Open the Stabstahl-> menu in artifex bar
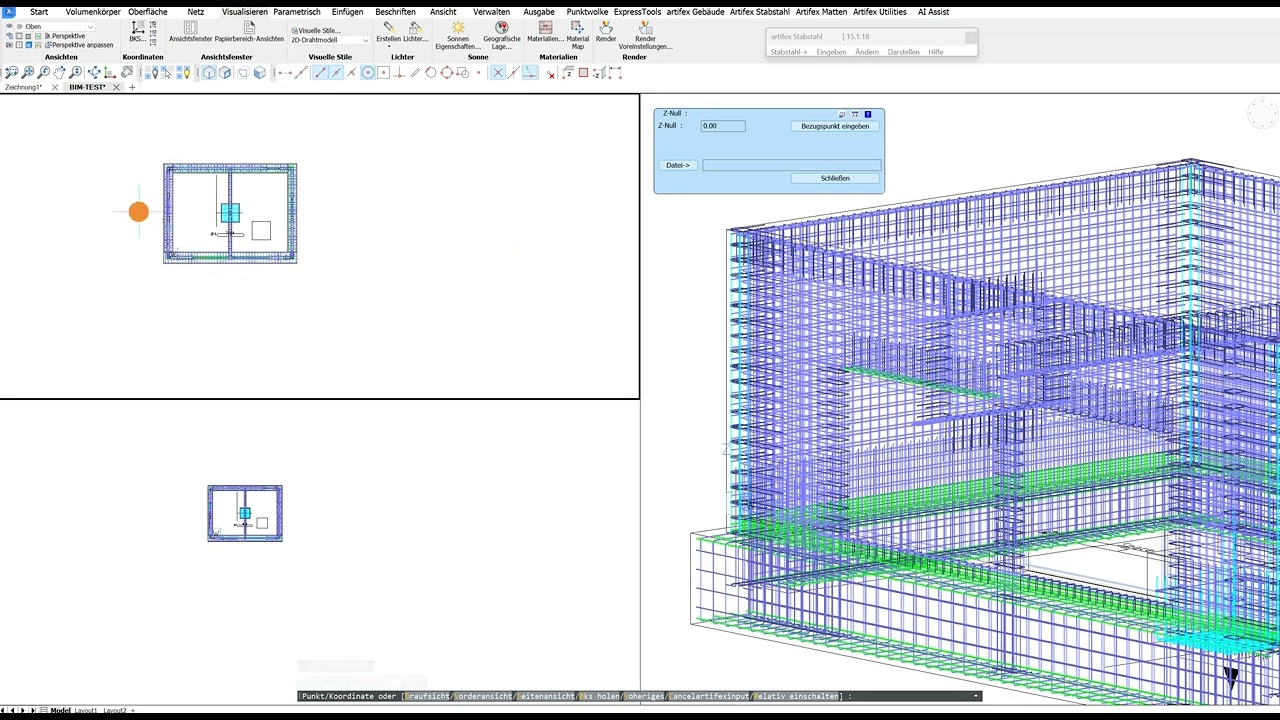The image size is (1280, 720). 788,52
